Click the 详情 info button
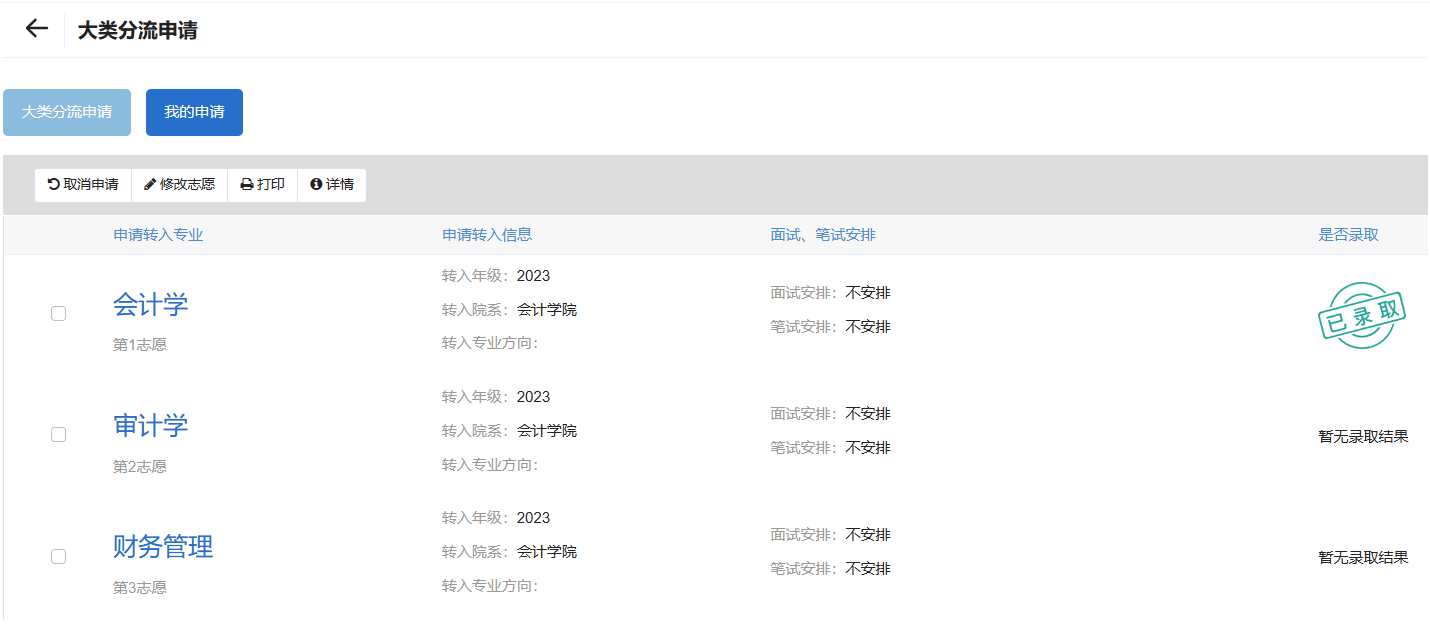1430x627 pixels. (x=332, y=185)
